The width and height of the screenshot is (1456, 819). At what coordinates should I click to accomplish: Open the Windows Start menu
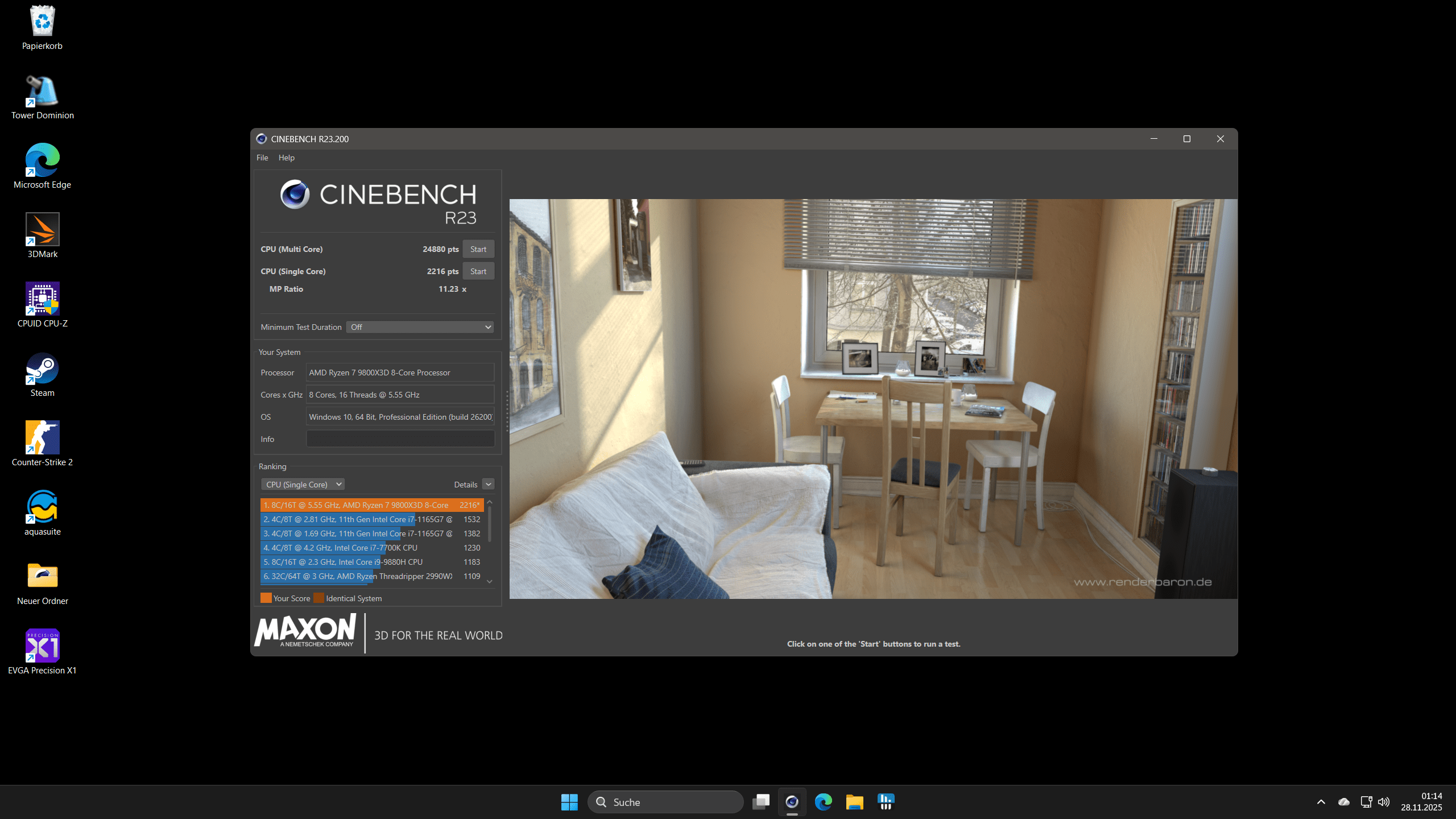(x=569, y=802)
